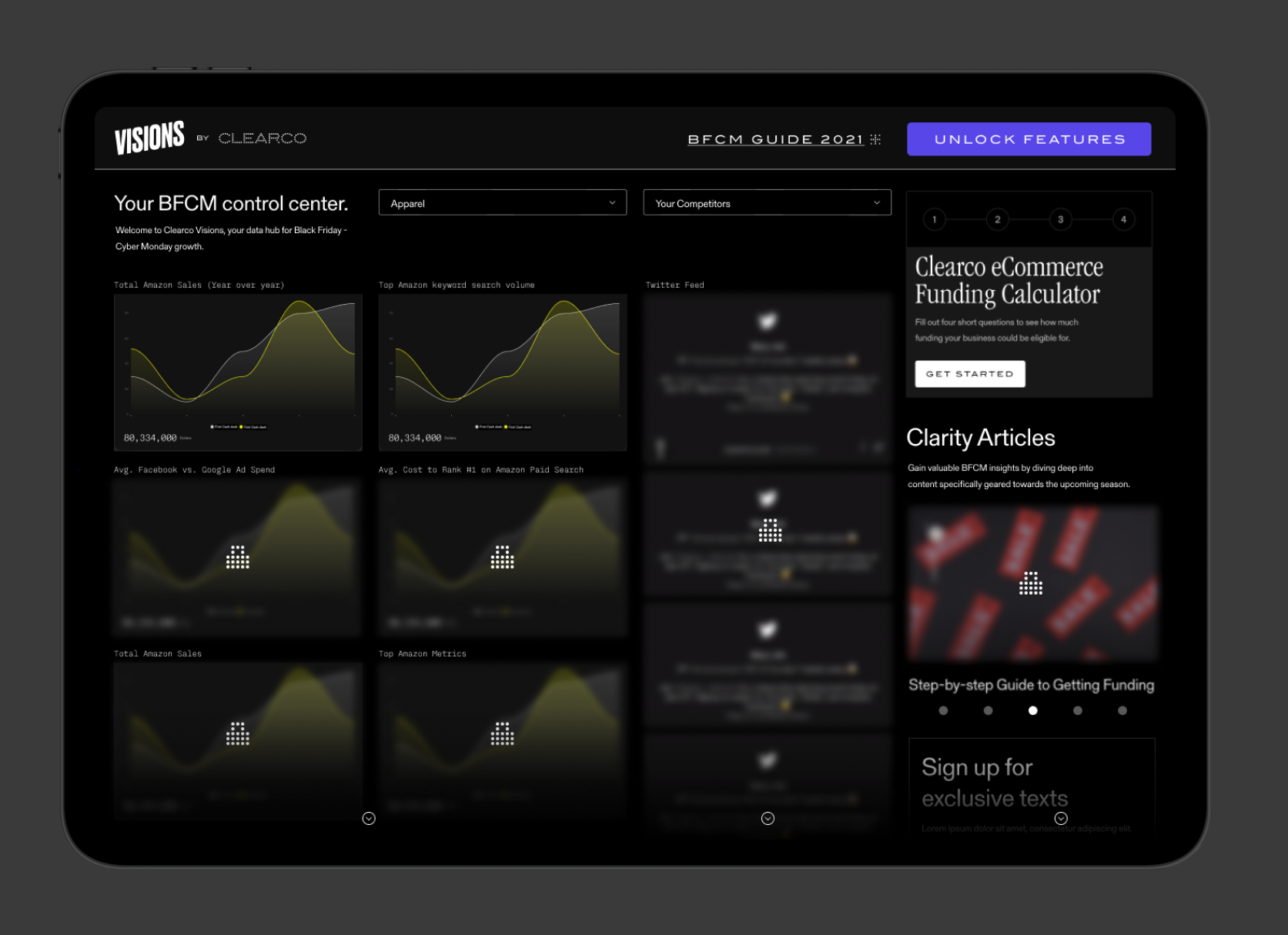Click the CLEARCO wordmark in the header

click(x=263, y=139)
